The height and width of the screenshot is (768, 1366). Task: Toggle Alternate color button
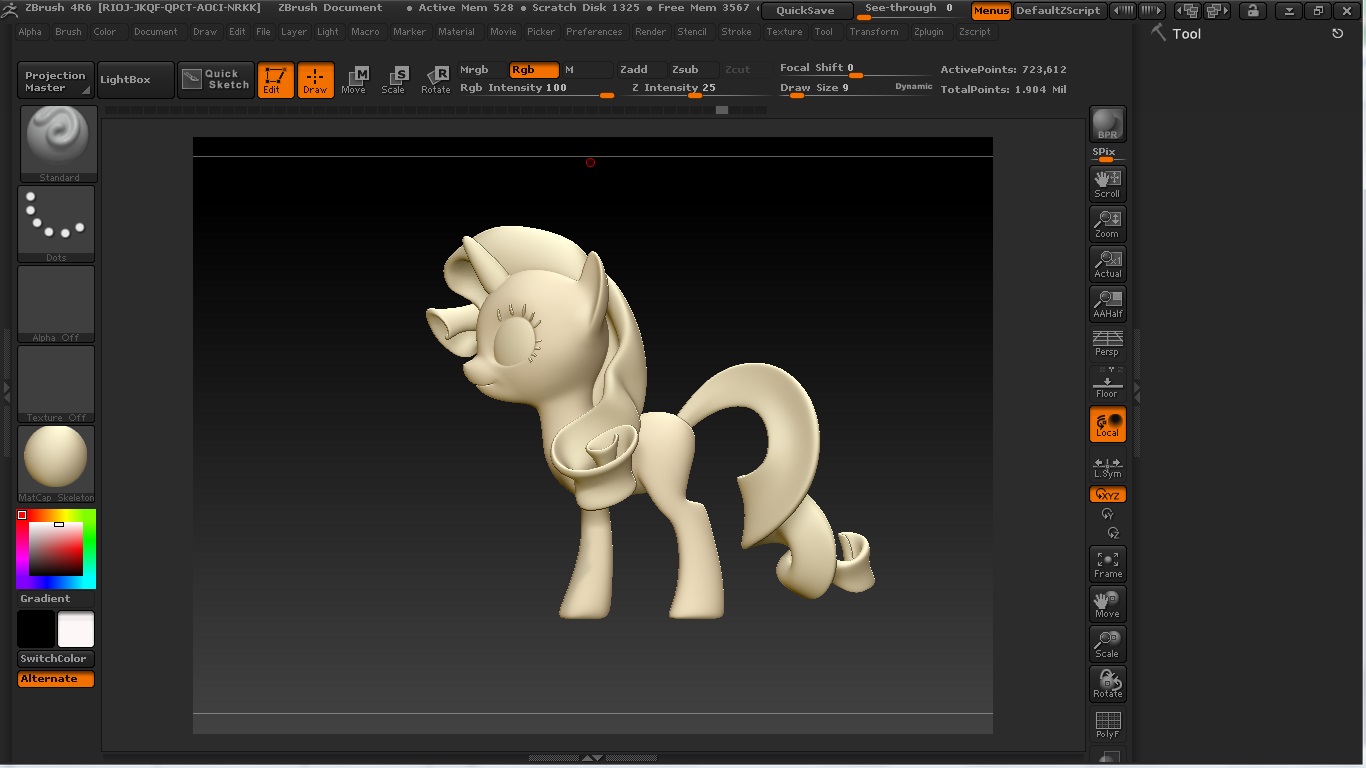tap(56, 679)
